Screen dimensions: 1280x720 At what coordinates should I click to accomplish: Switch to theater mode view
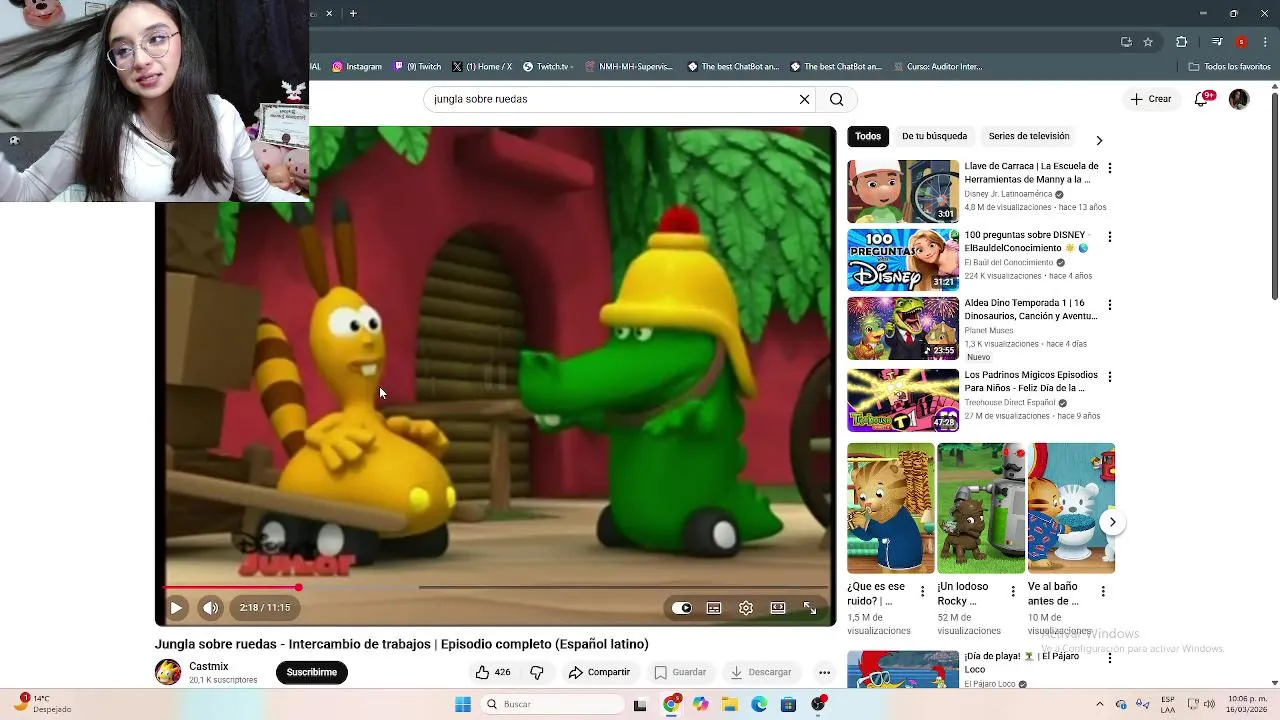click(x=778, y=608)
